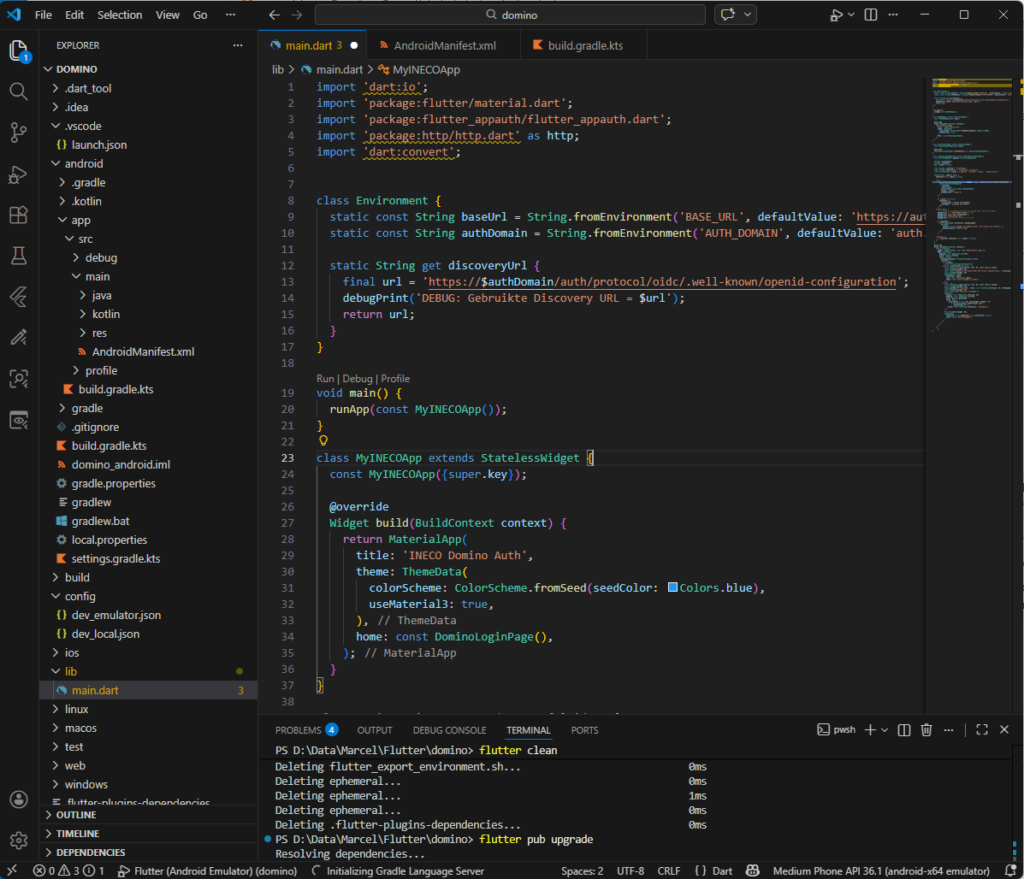Maximize the terminal panel size

[x=982, y=730]
